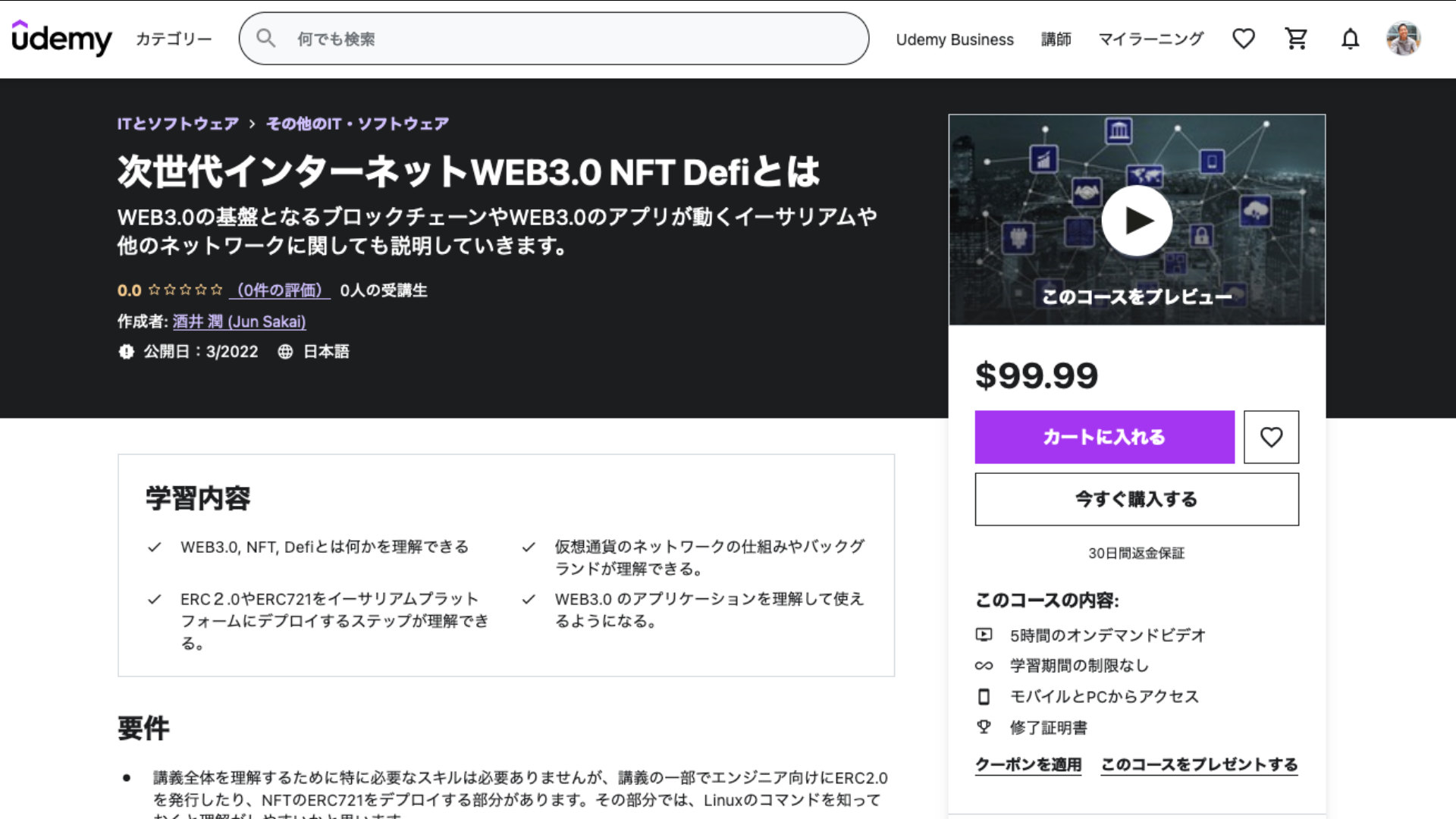This screenshot has height=819, width=1456.
Task: Open マイラーニング in the header
Action: [1150, 39]
